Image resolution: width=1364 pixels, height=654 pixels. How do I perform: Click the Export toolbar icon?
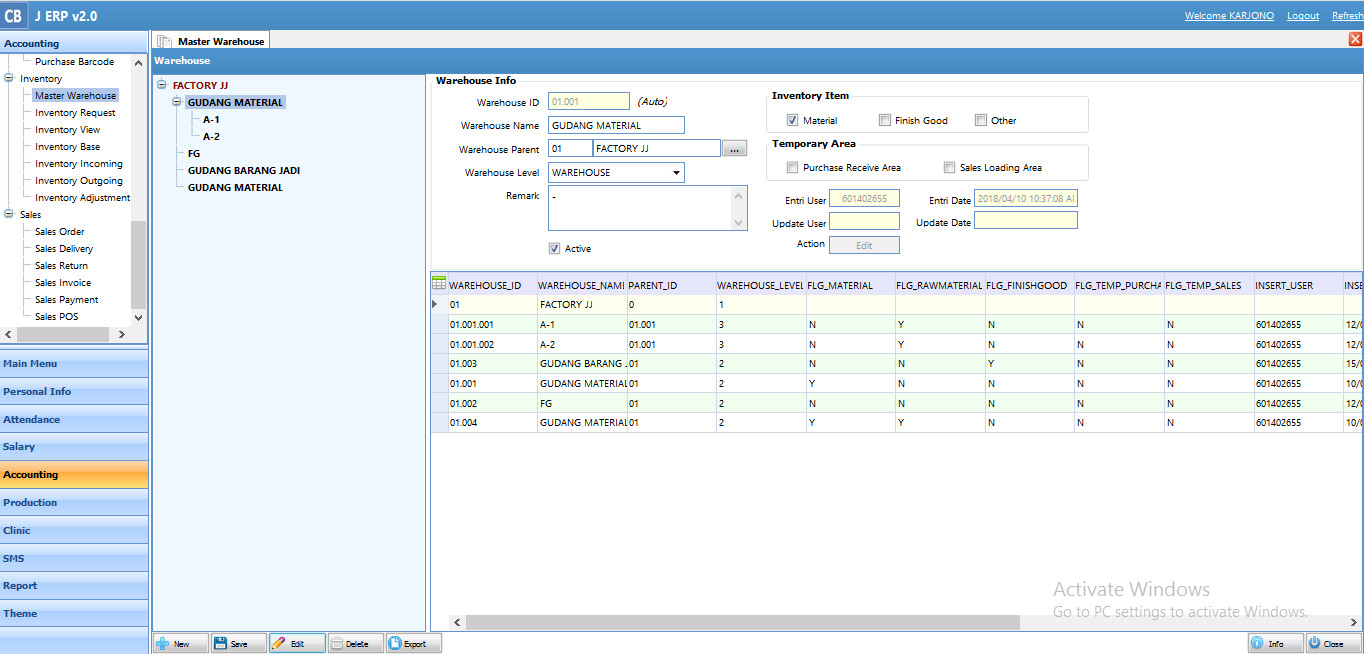395,644
